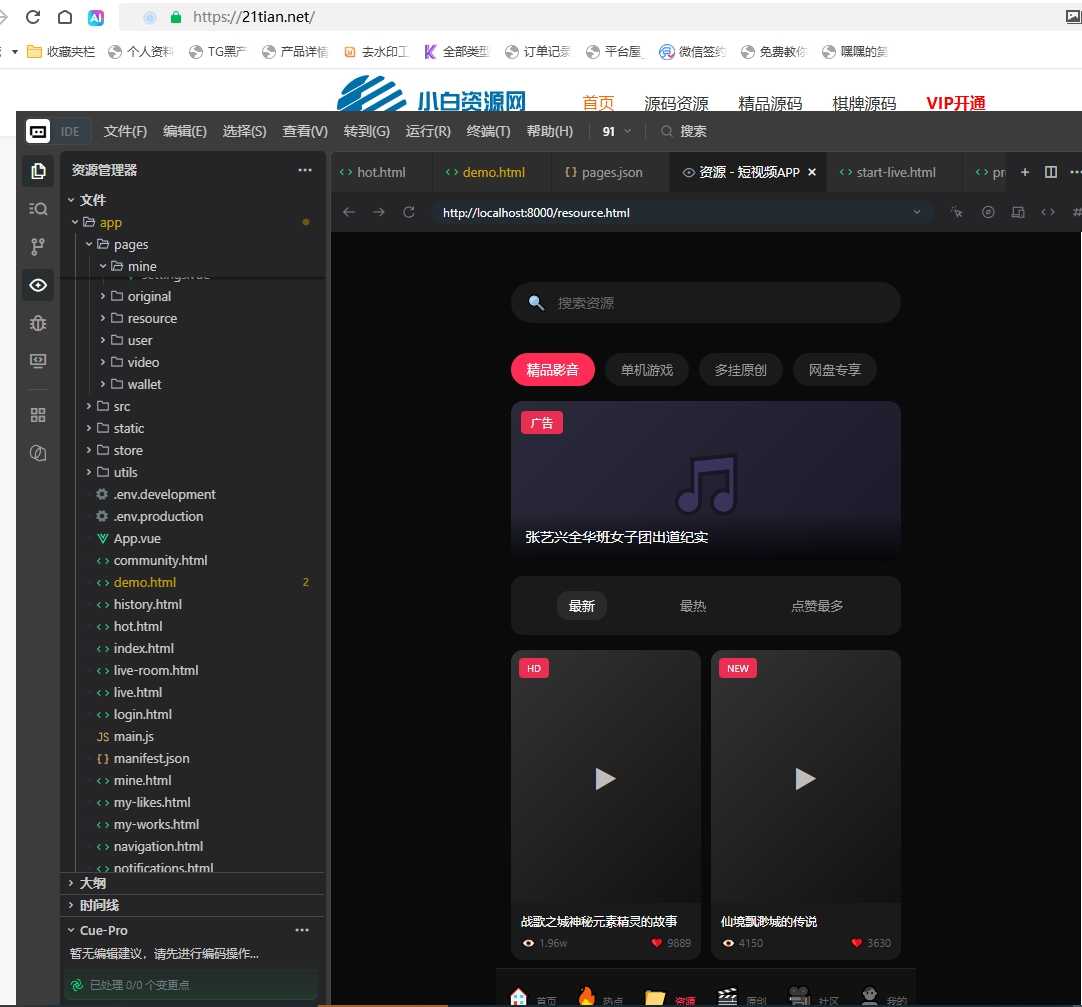The height and width of the screenshot is (1007, 1082).
Task: Select the 多挂原创 category chip
Action: point(740,370)
